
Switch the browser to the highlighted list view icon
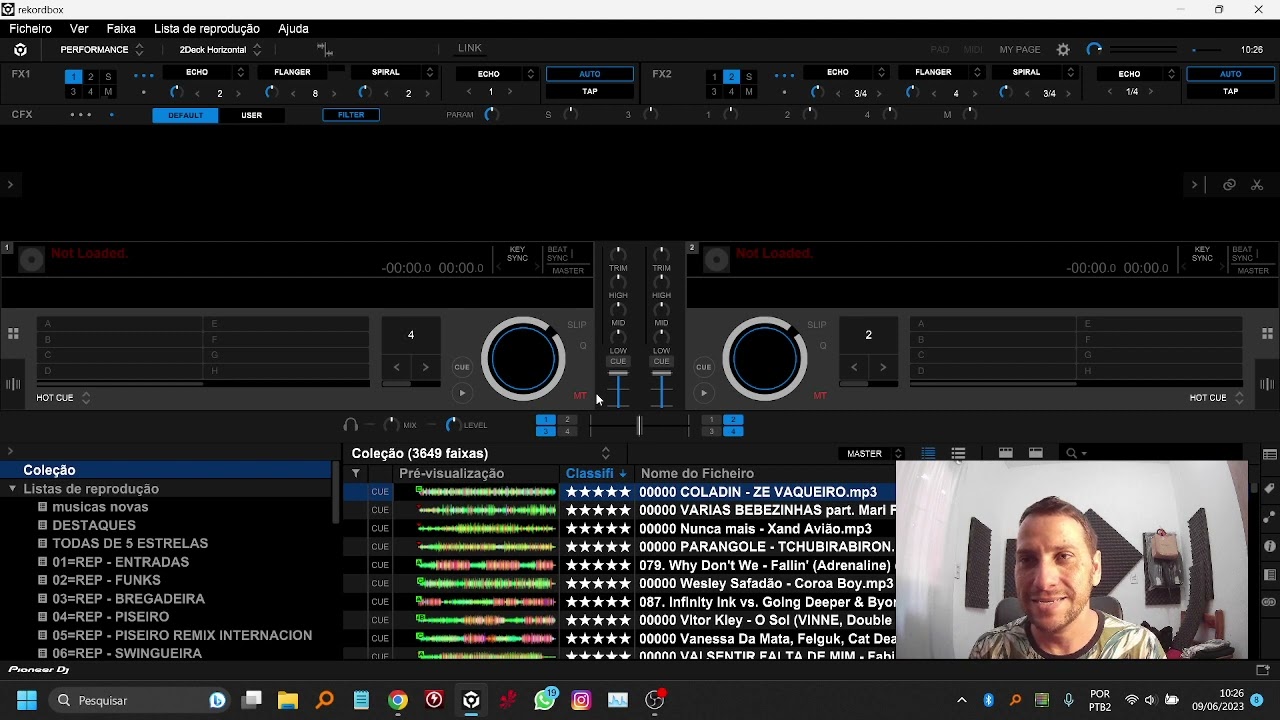[x=928, y=453]
